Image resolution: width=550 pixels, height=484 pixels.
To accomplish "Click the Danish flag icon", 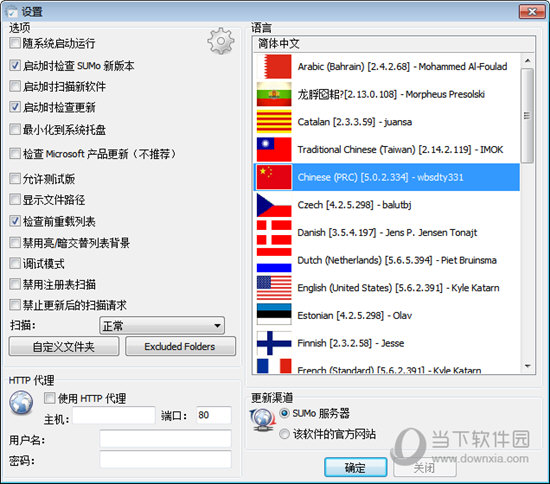I will tap(274, 233).
